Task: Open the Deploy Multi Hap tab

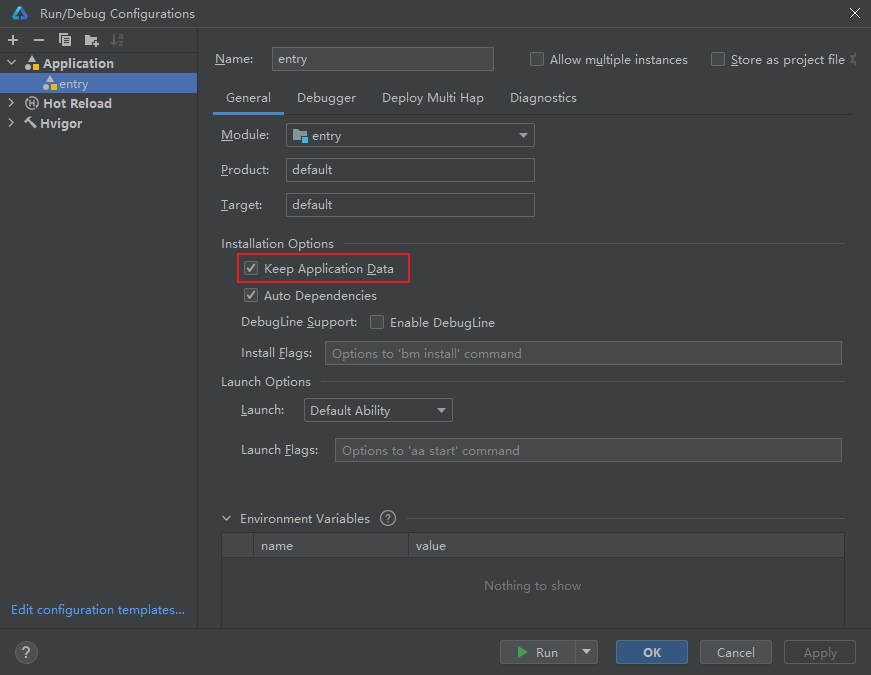Action: pyautogui.click(x=433, y=98)
